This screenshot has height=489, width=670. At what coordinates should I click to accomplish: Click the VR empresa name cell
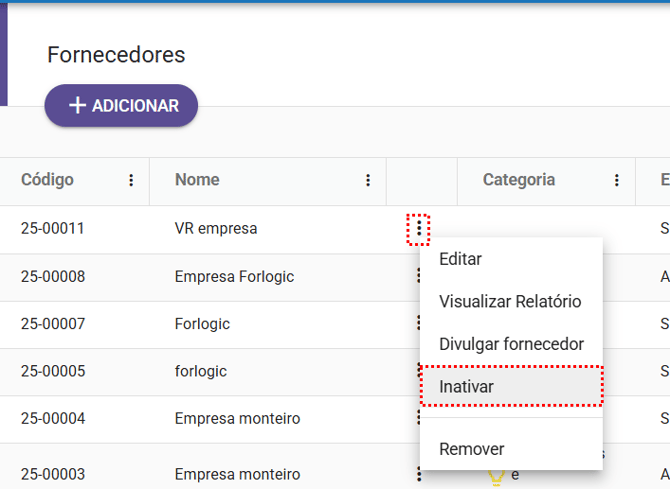215,229
